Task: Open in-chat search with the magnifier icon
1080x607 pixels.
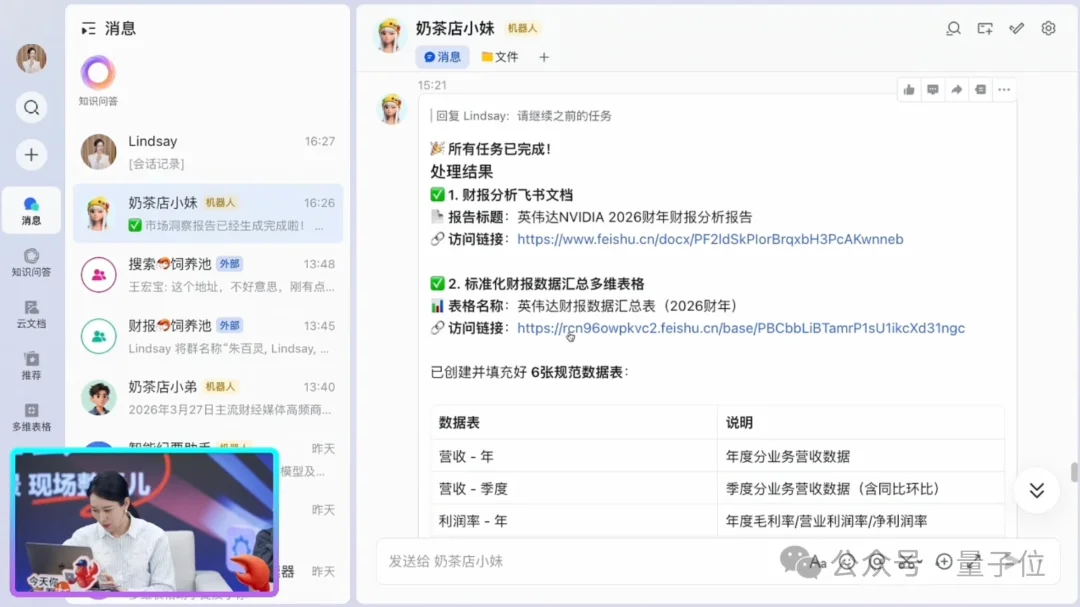Action: 953,28
